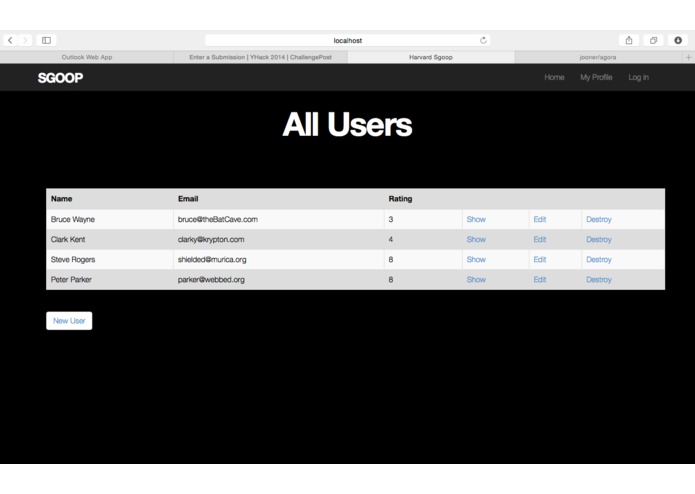Destroy the Peter Parker user

tap(599, 280)
